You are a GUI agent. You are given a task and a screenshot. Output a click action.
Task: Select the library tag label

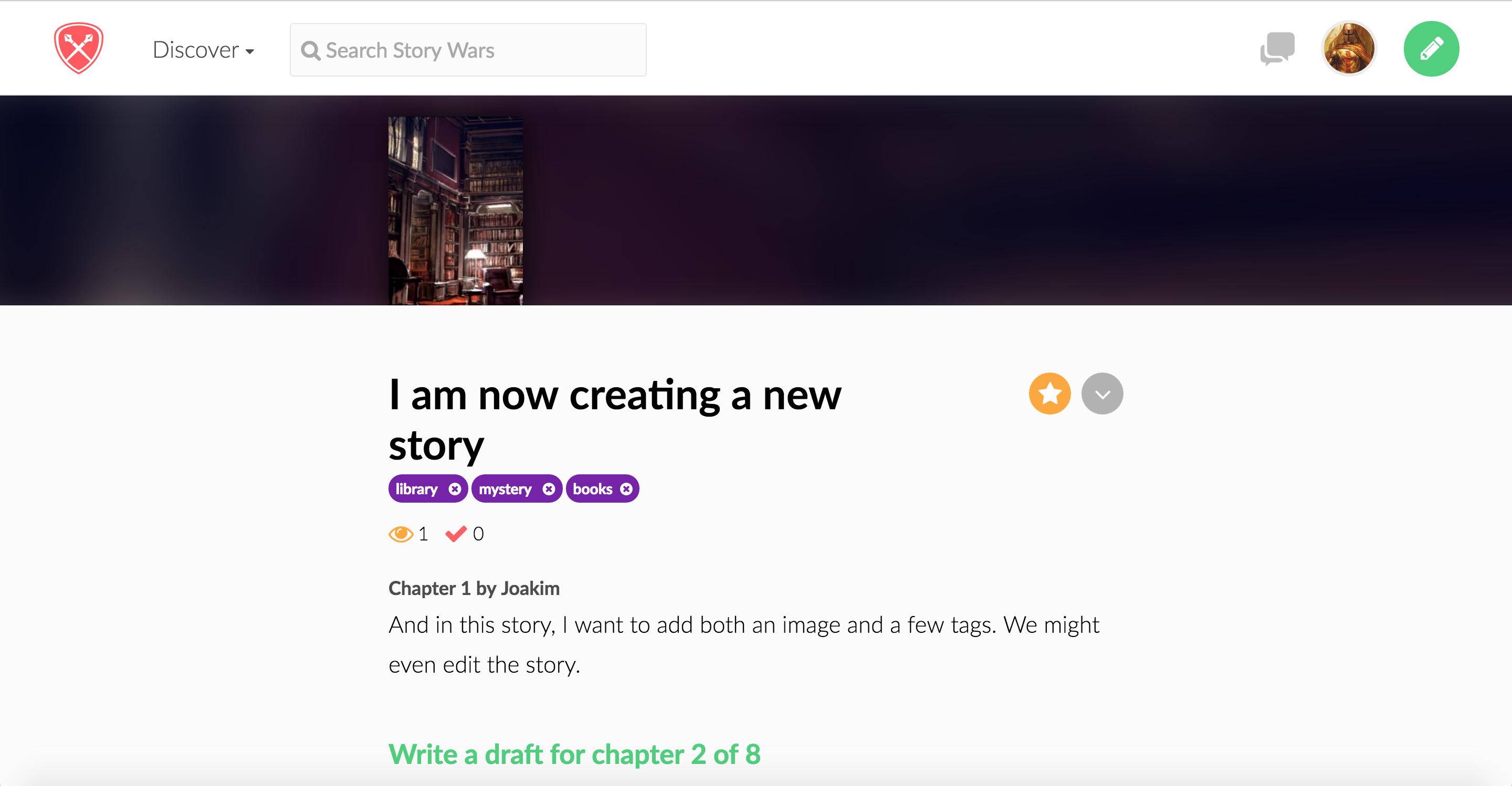[x=416, y=489]
